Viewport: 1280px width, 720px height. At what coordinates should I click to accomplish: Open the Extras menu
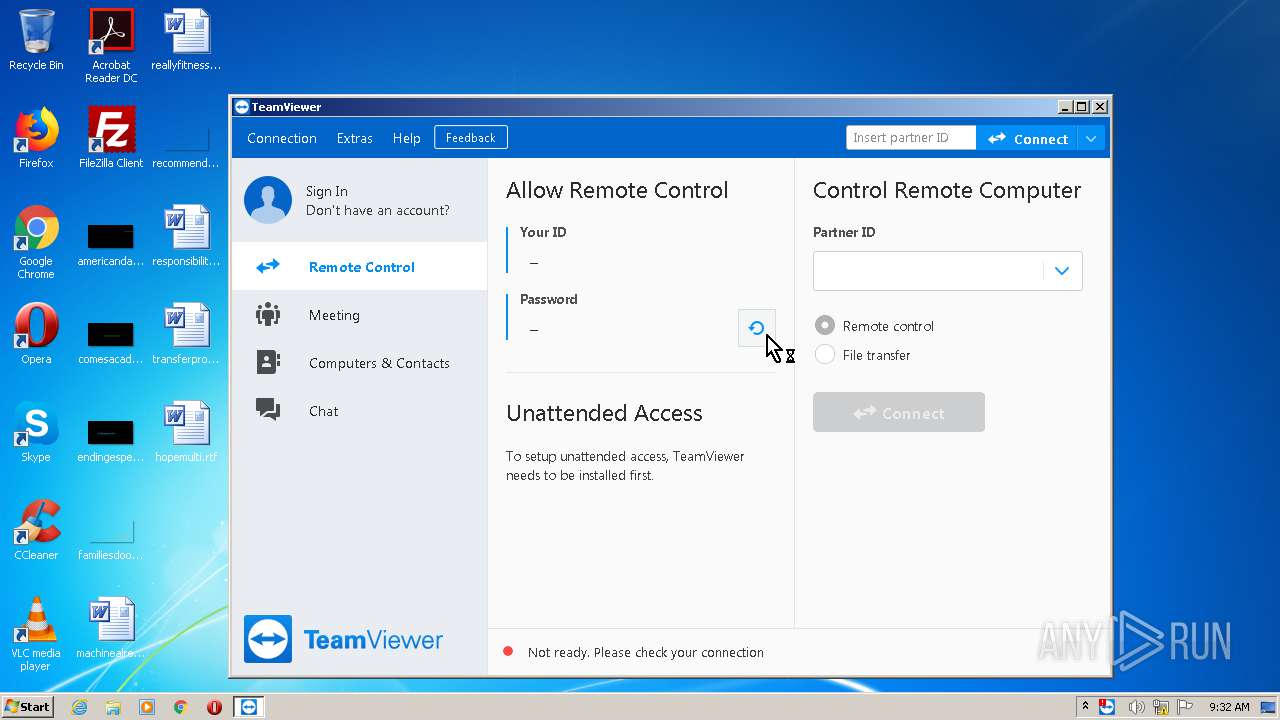(354, 138)
